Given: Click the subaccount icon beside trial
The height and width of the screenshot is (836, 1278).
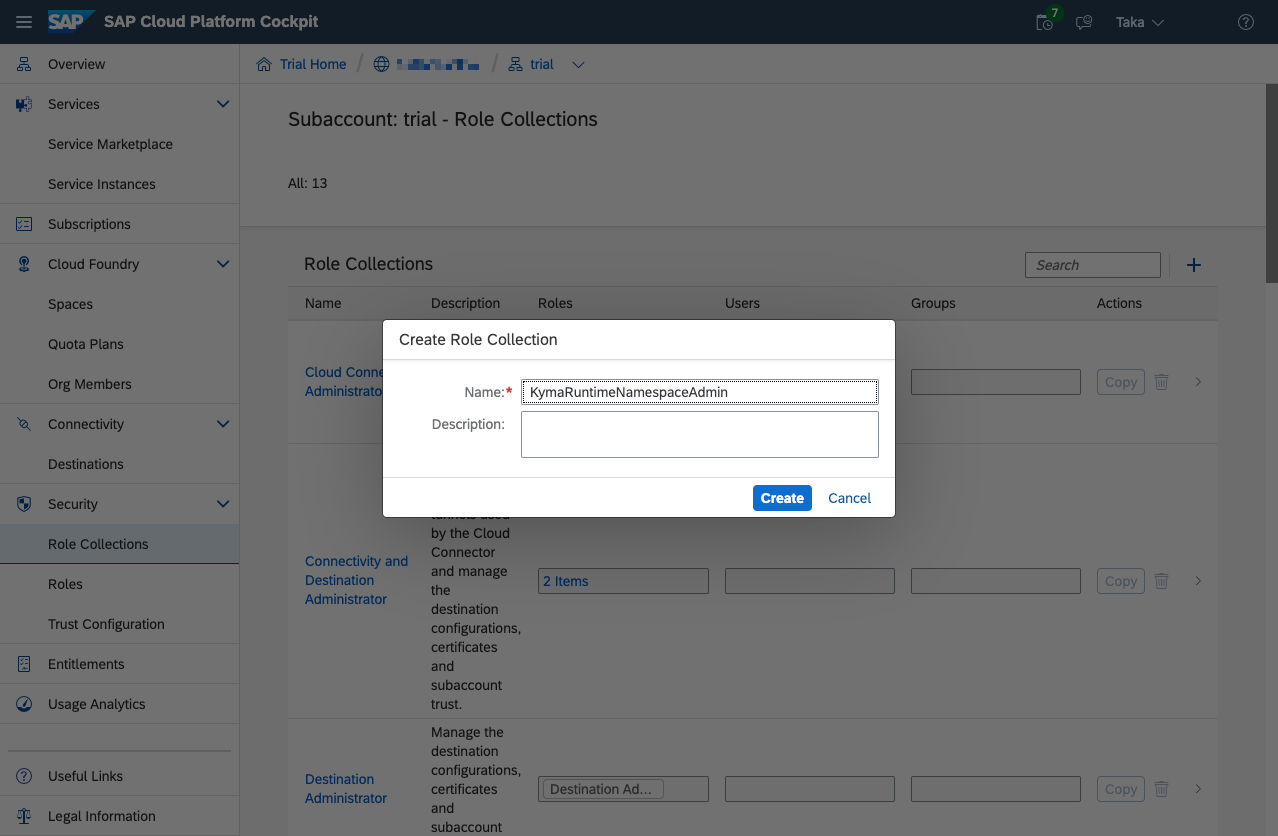Looking at the screenshot, I should (515, 64).
